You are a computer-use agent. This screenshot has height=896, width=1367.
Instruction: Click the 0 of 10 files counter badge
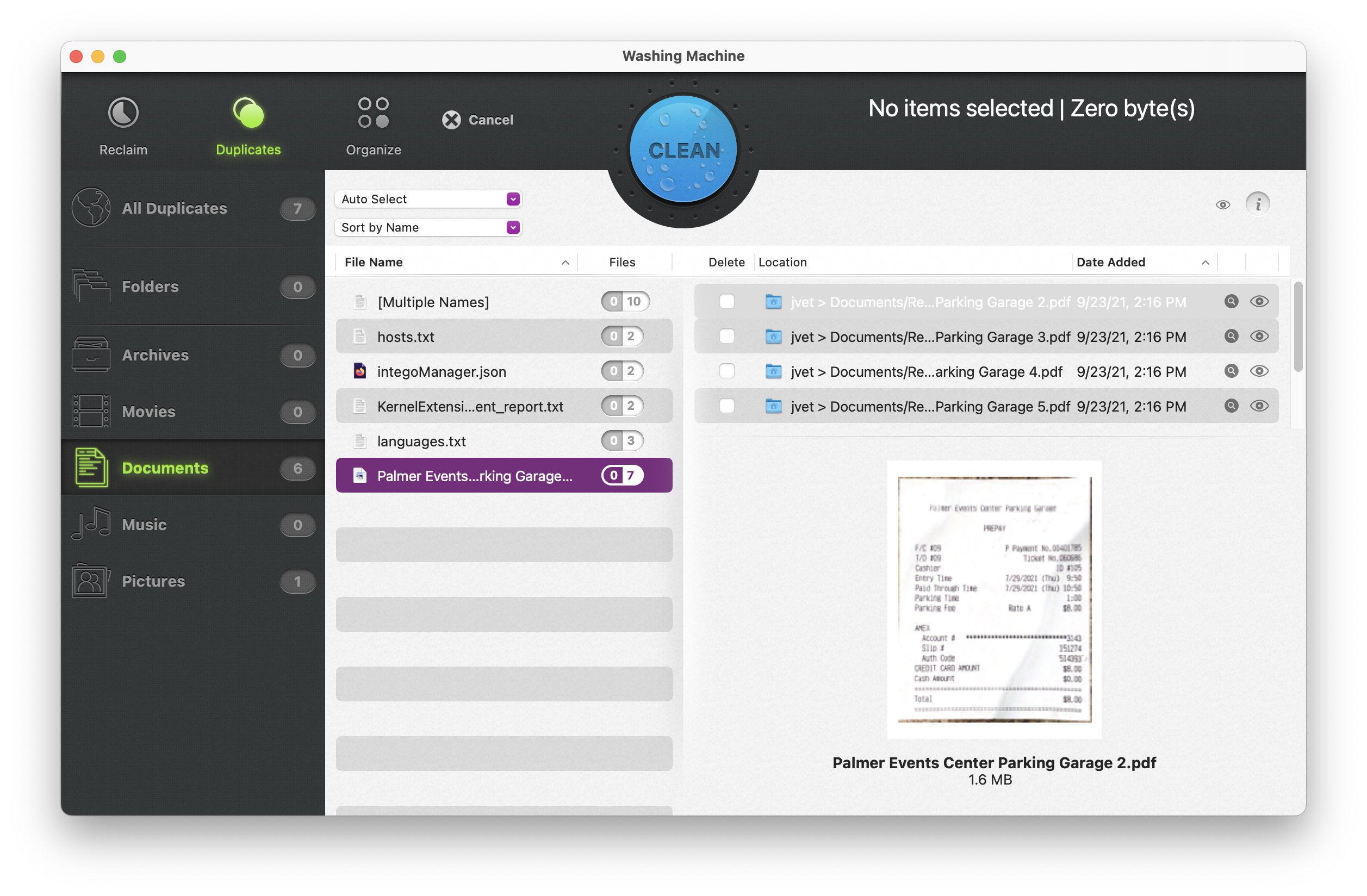(625, 302)
